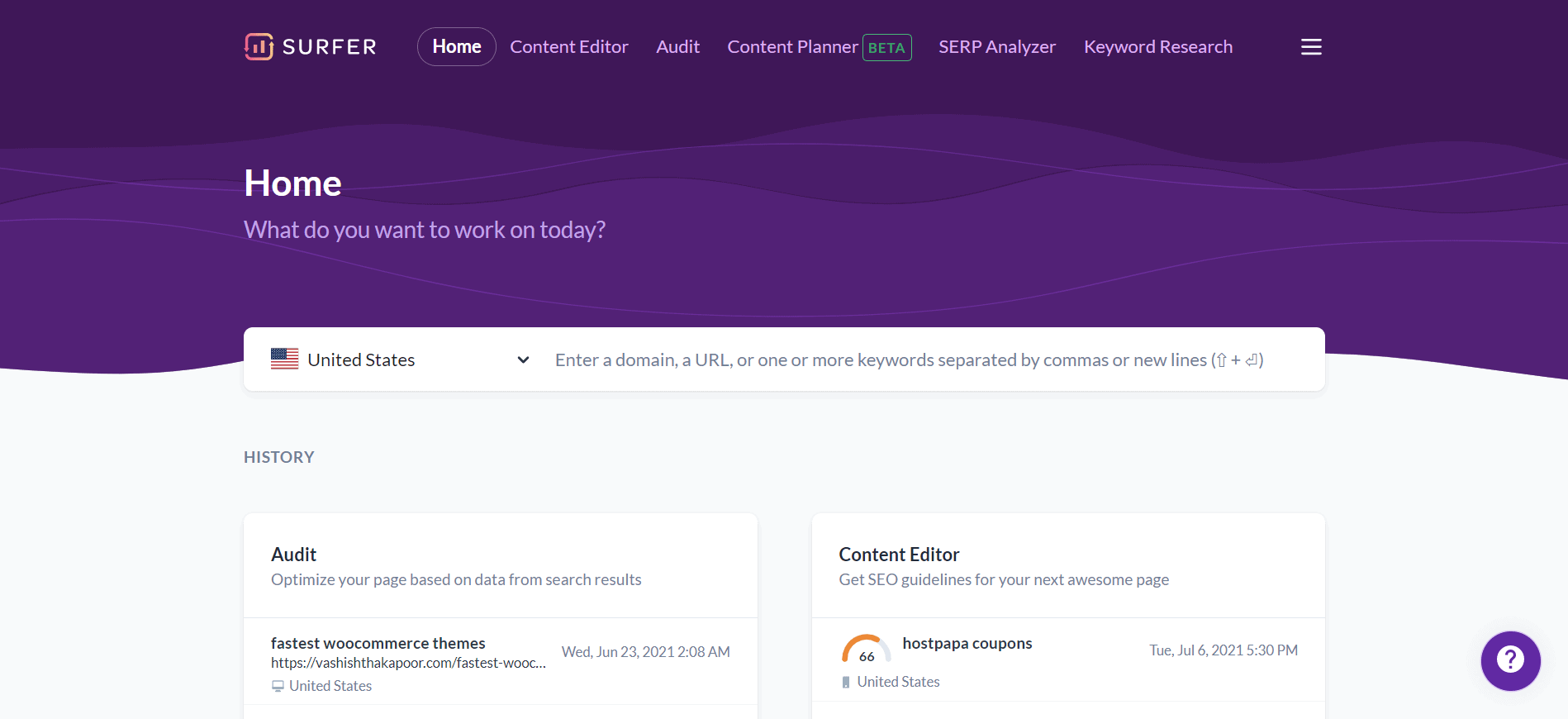This screenshot has height=719, width=1568.
Task: Go to the Home tab
Action: click(457, 47)
